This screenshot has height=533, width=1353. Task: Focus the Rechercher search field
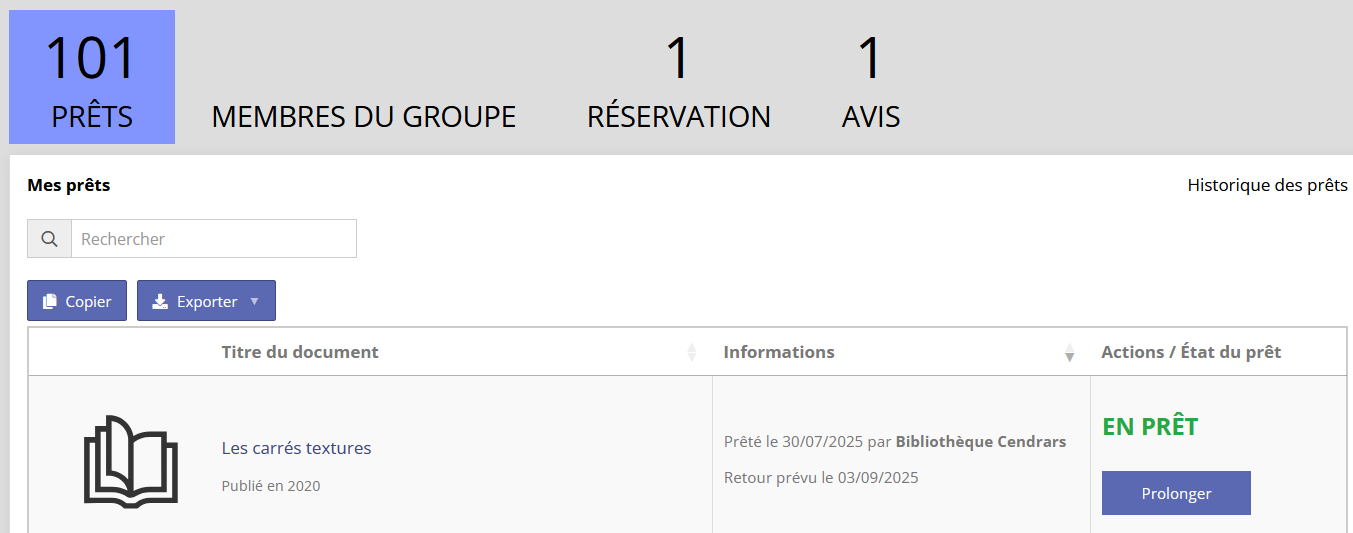[x=213, y=239]
